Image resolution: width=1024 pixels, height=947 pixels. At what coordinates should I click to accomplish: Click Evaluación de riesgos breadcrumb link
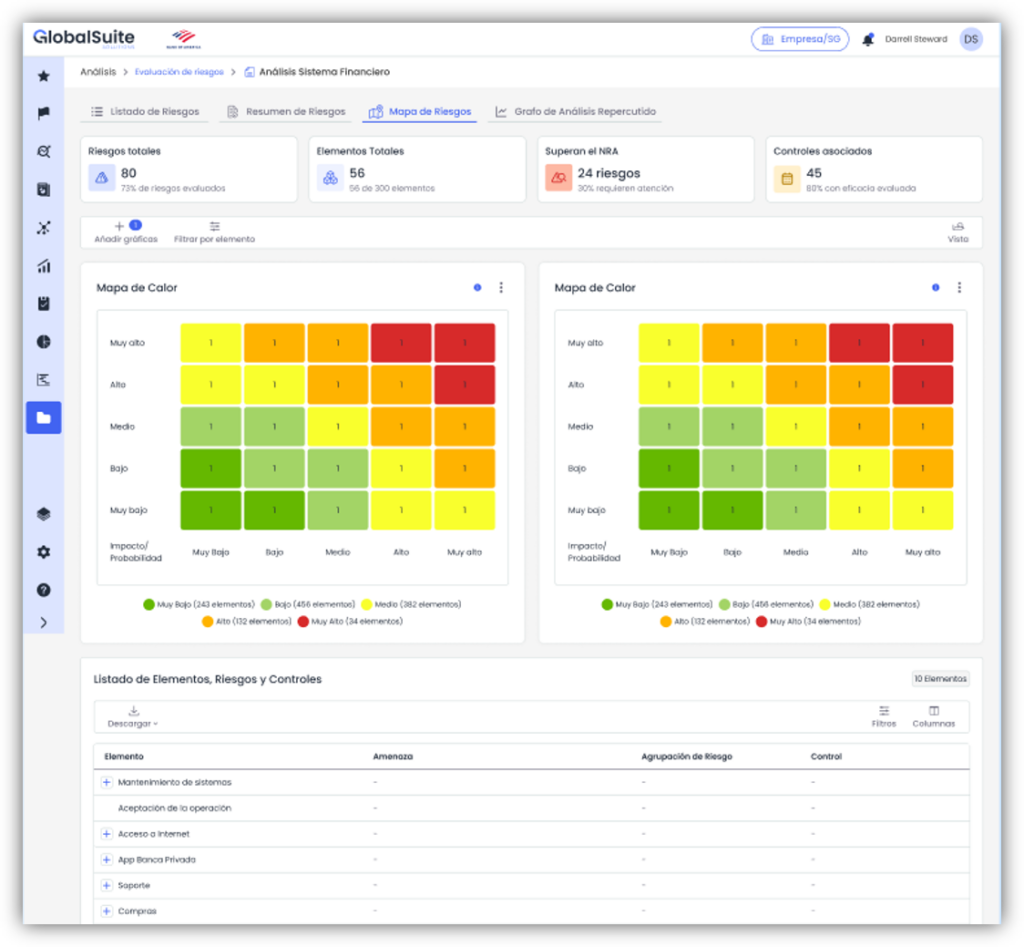(x=180, y=72)
